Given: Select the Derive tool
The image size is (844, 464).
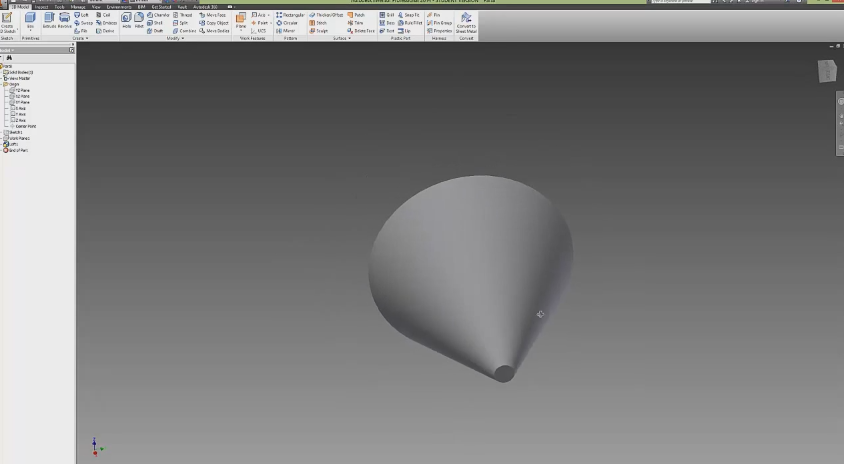Looking at the screenshot, I should [x=105, y=31].
